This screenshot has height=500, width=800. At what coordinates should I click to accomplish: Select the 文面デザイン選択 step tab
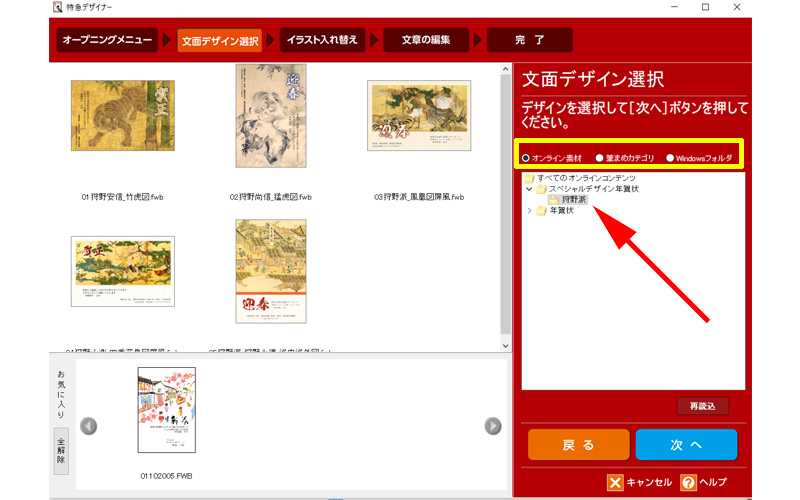220,41
